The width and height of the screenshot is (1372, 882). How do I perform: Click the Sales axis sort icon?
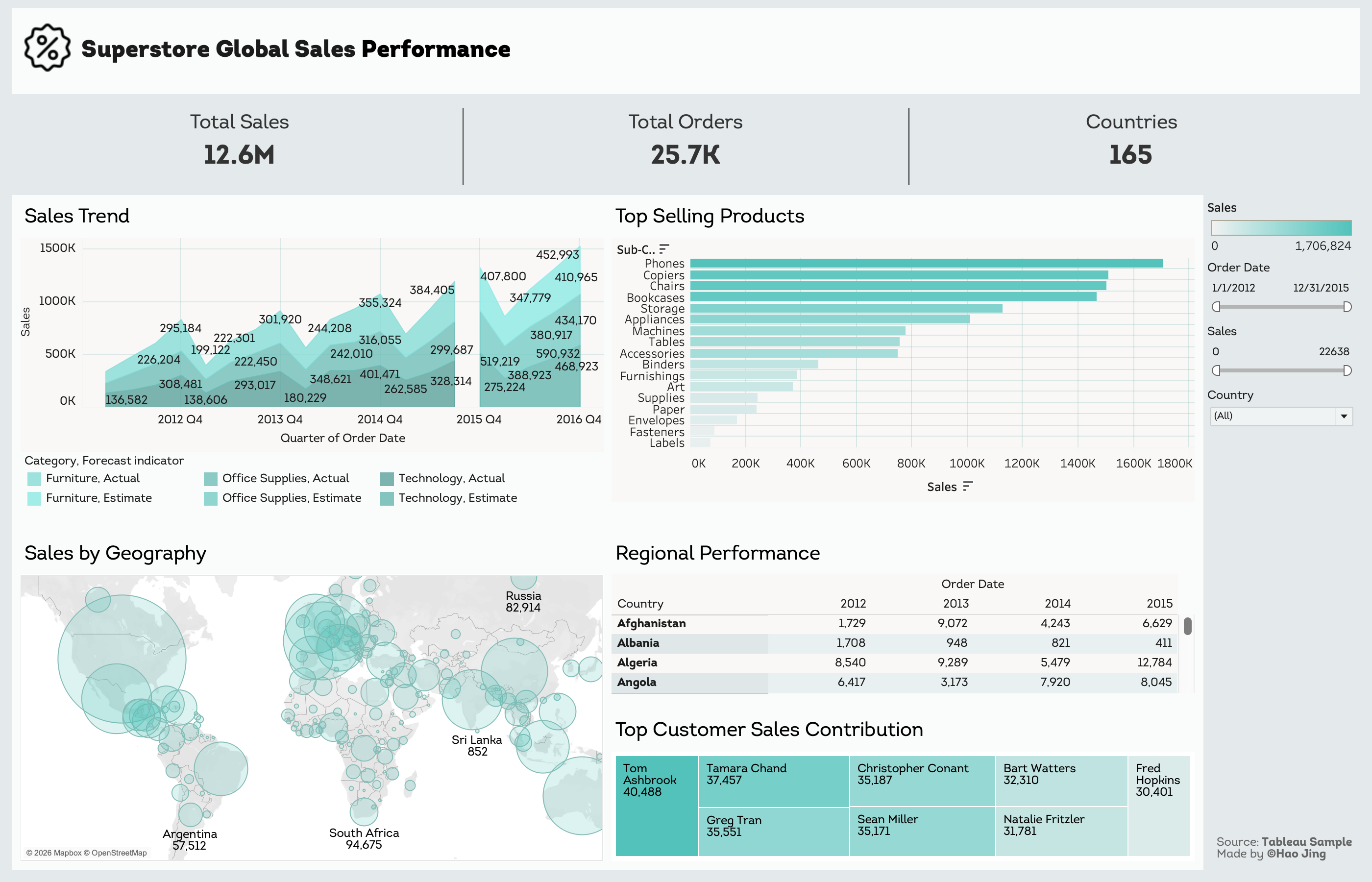point(968,486)
